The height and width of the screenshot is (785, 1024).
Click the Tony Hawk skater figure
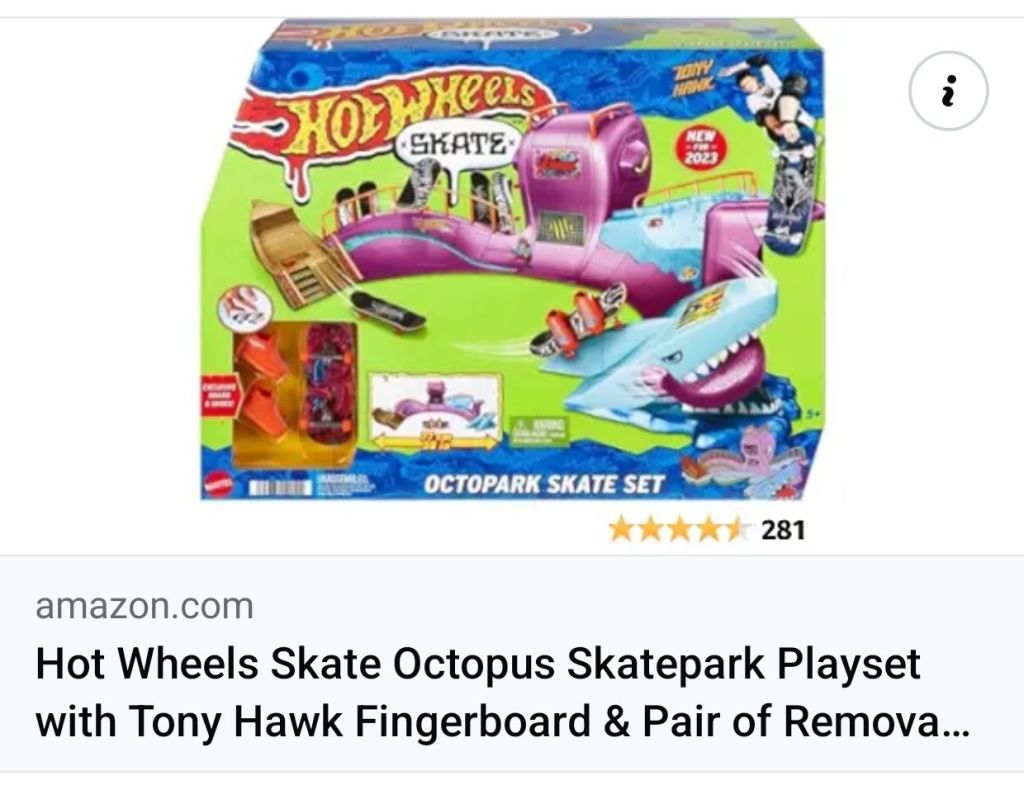pos(775,98)
